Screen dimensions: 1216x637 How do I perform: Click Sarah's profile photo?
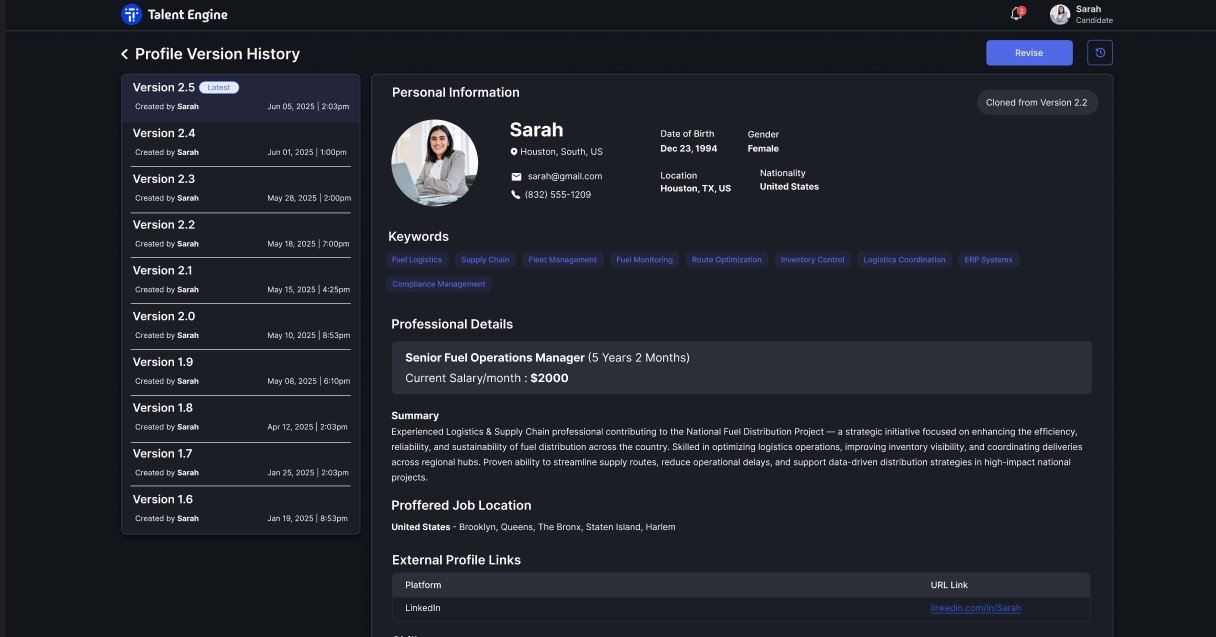pyautogui.click(x=435, y=163)
